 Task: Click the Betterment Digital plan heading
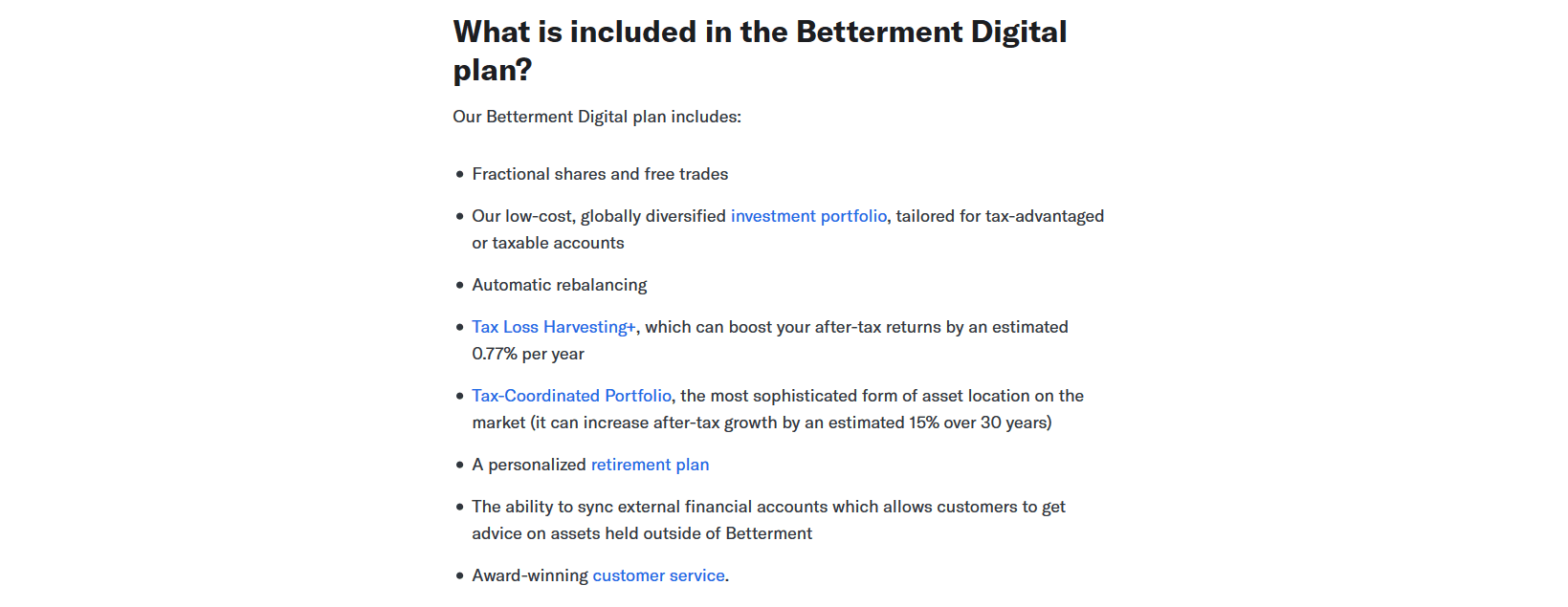760,51
